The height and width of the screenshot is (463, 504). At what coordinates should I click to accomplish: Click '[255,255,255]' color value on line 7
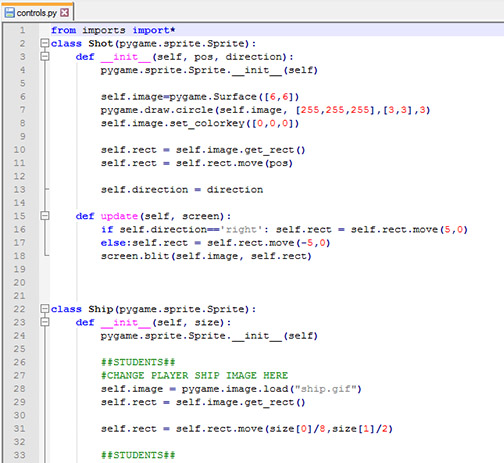click(x=335, y=110)
